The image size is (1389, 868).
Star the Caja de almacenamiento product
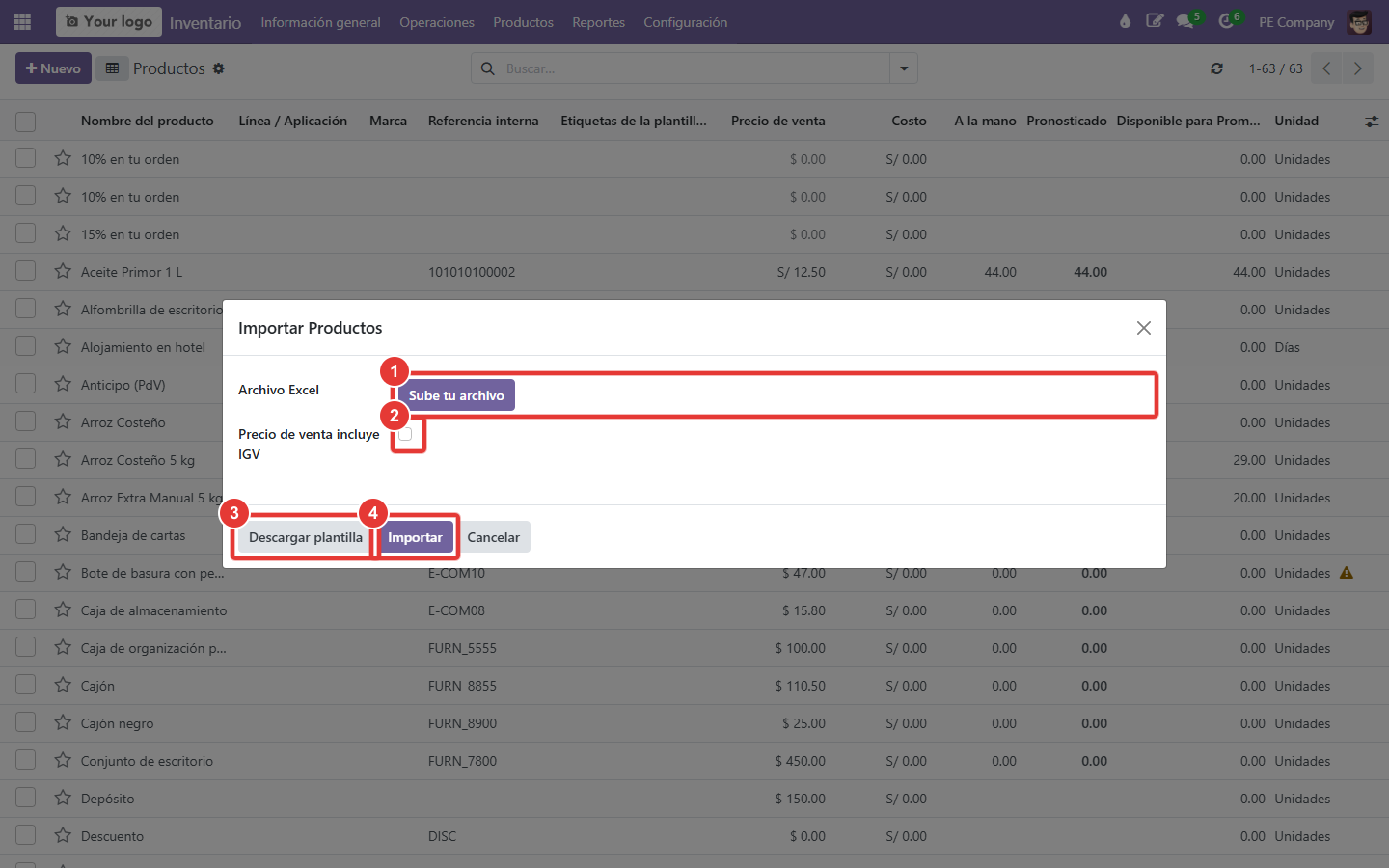pyautogui.click(x=63, y=610)
